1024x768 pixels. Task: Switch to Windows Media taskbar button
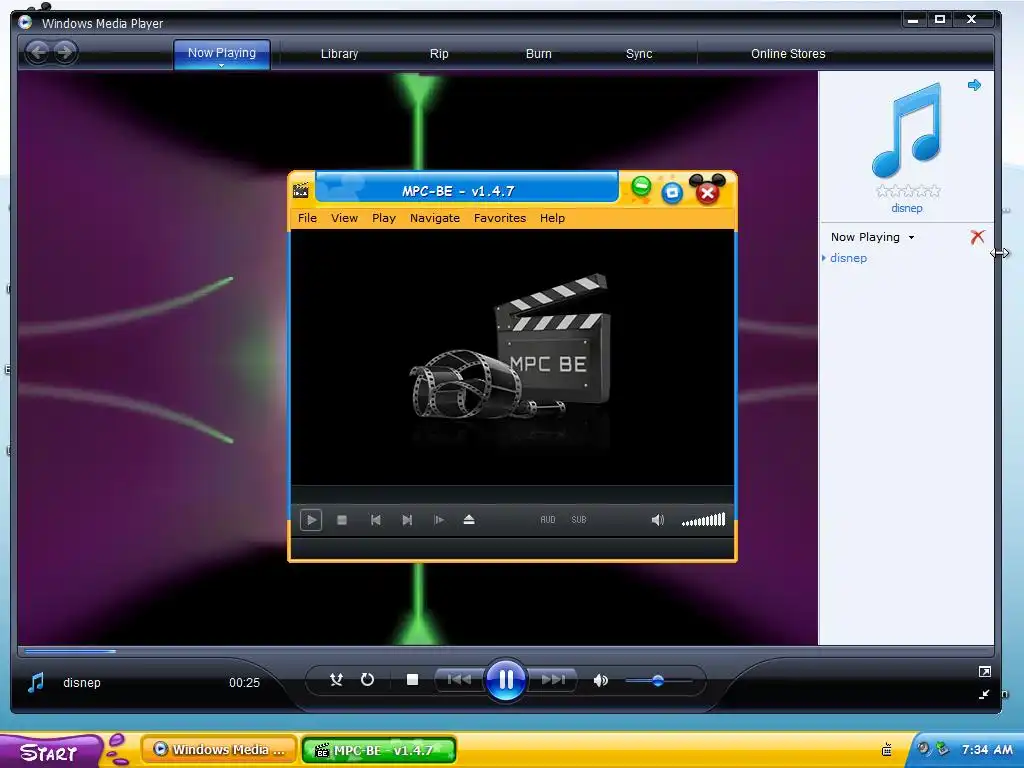click(219, 750)
